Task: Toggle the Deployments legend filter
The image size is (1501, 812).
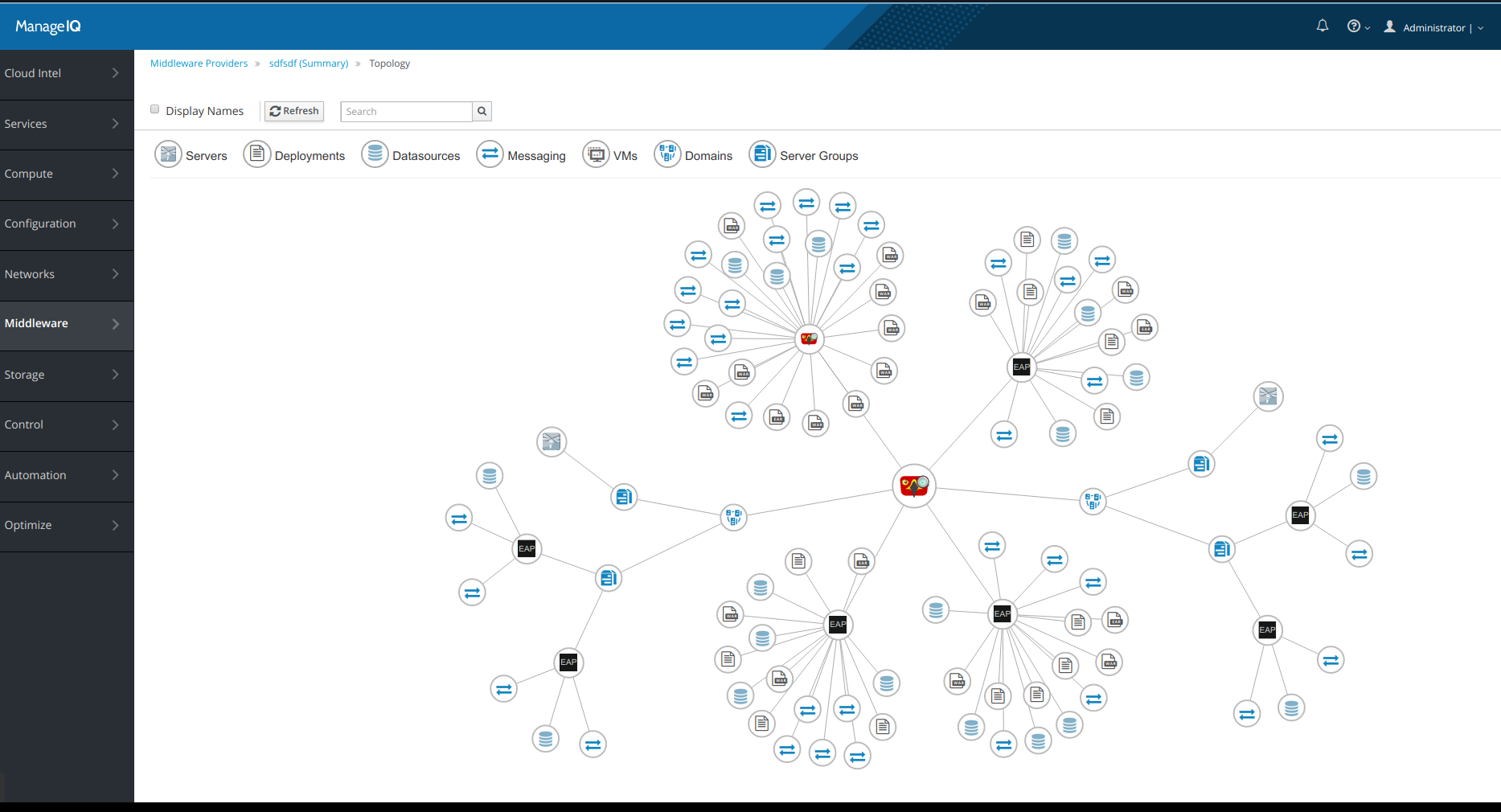Action: [x=256, y=154]
